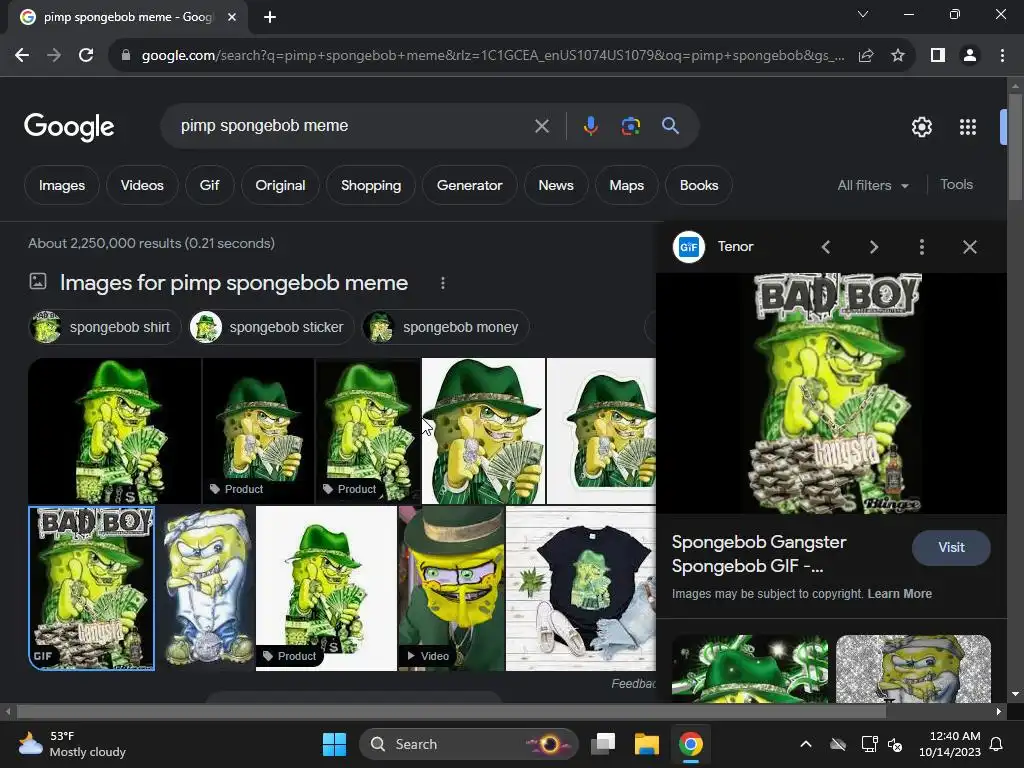Open the Chrome profile icon

tap(970, 56)
